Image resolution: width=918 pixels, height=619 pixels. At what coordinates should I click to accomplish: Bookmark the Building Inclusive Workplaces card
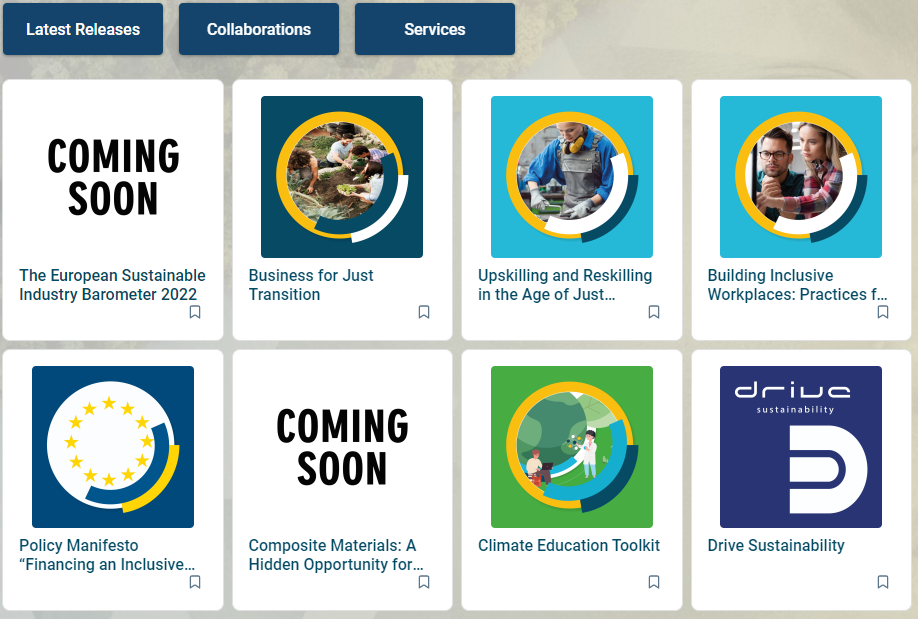tap(883, 312)
